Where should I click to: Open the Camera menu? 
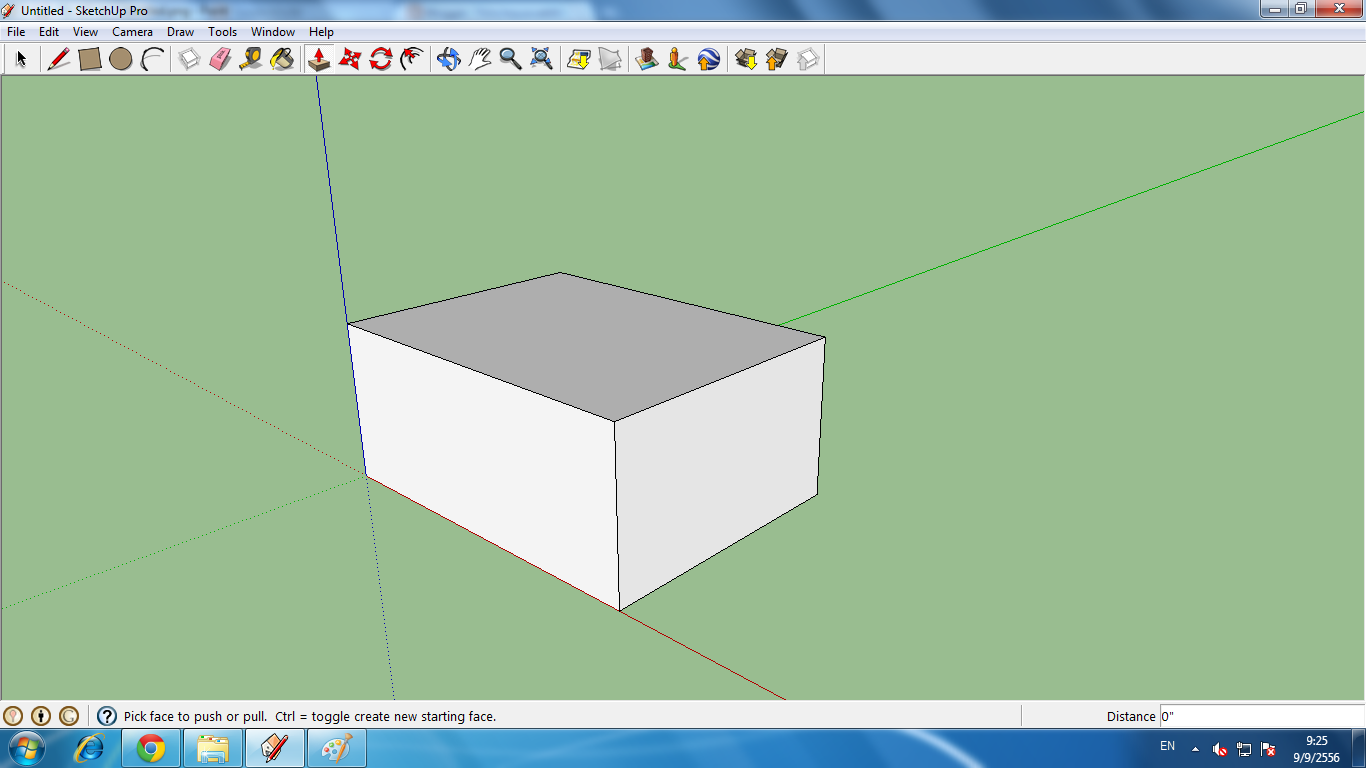(132, 32)
